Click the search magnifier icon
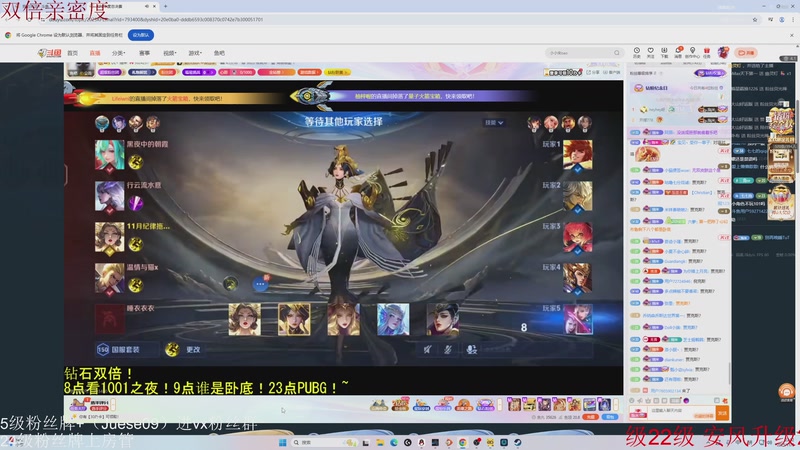 pyautogui.click(x=617, y=53)
